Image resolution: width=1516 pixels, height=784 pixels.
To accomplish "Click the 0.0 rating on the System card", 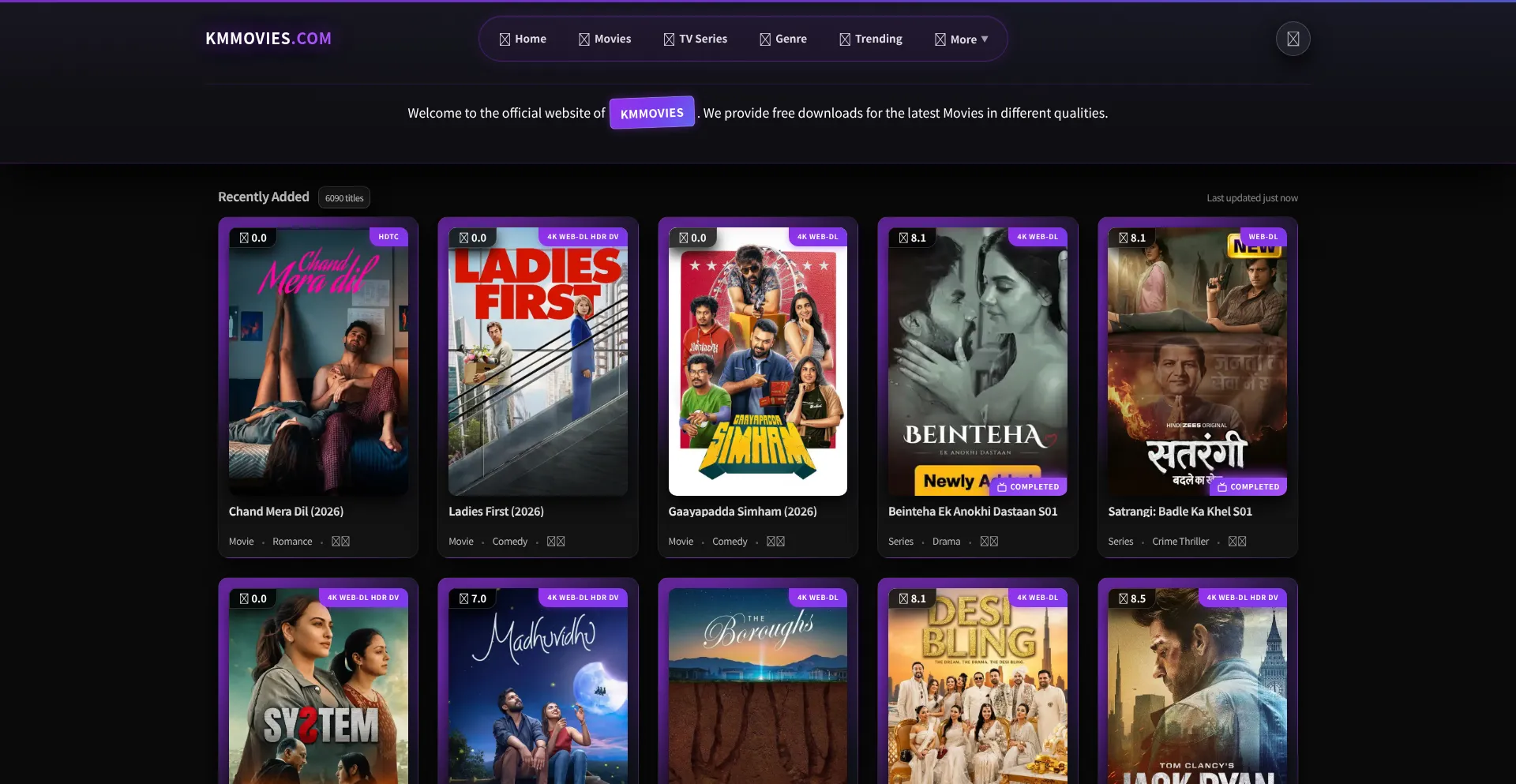I will [253, 598].
